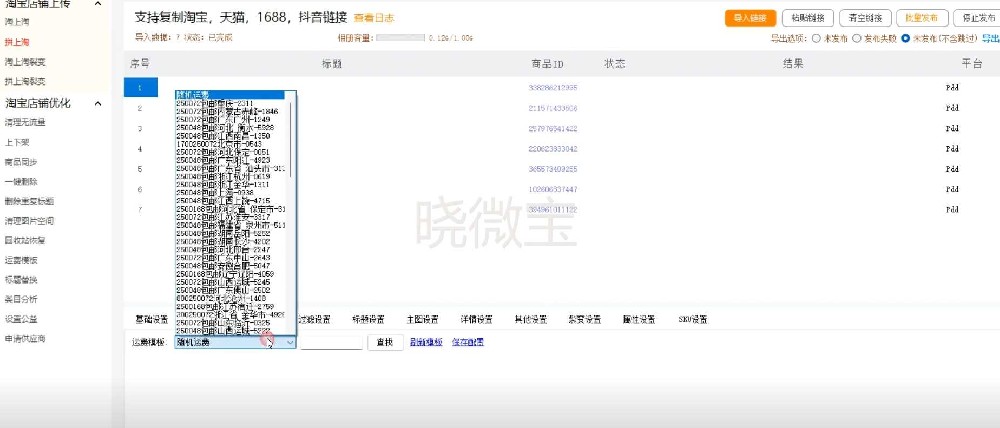Viewport: 1000px width, 428px height.
Task: Collapse the 淘宝店铺优化 section chevron
Action: [98, 103]
